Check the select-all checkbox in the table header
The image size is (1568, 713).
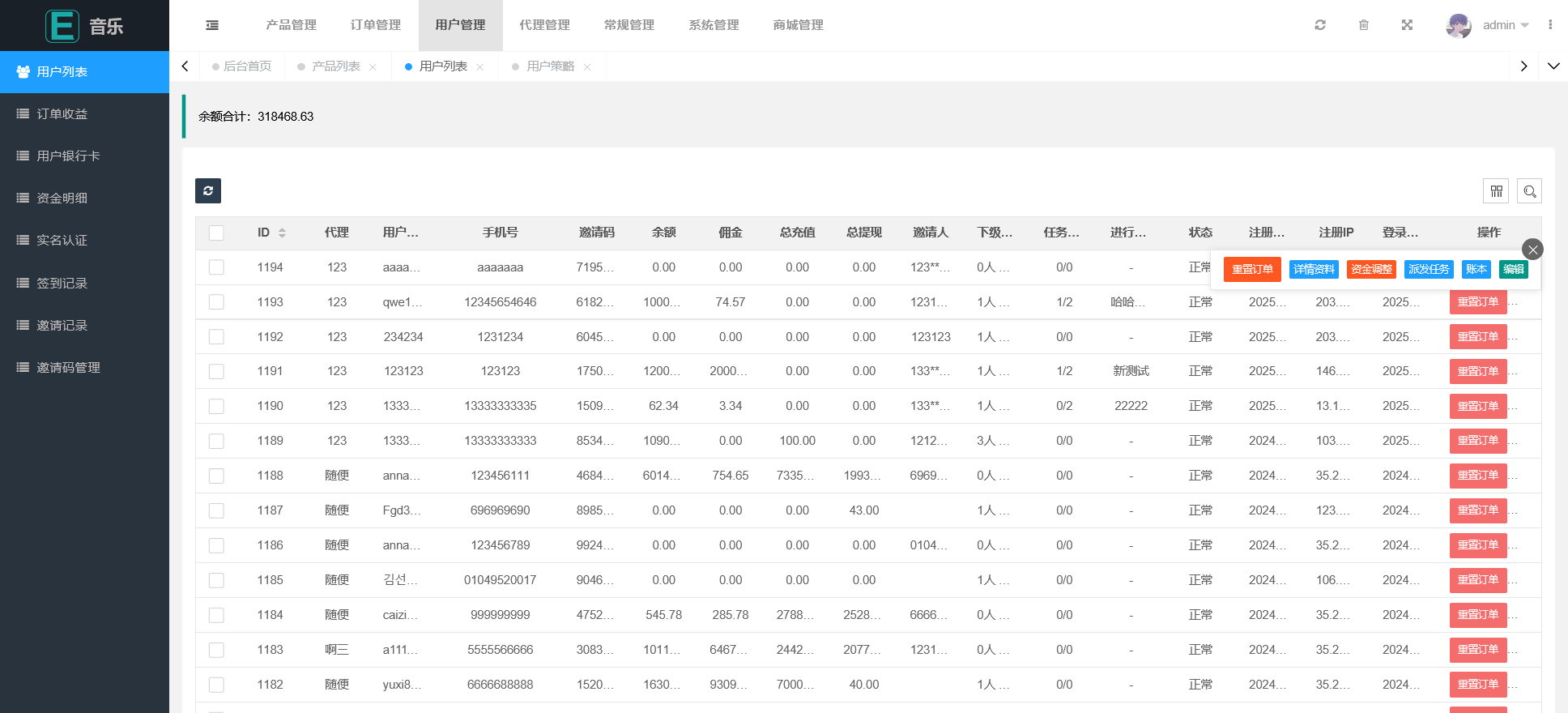(216, 233)
